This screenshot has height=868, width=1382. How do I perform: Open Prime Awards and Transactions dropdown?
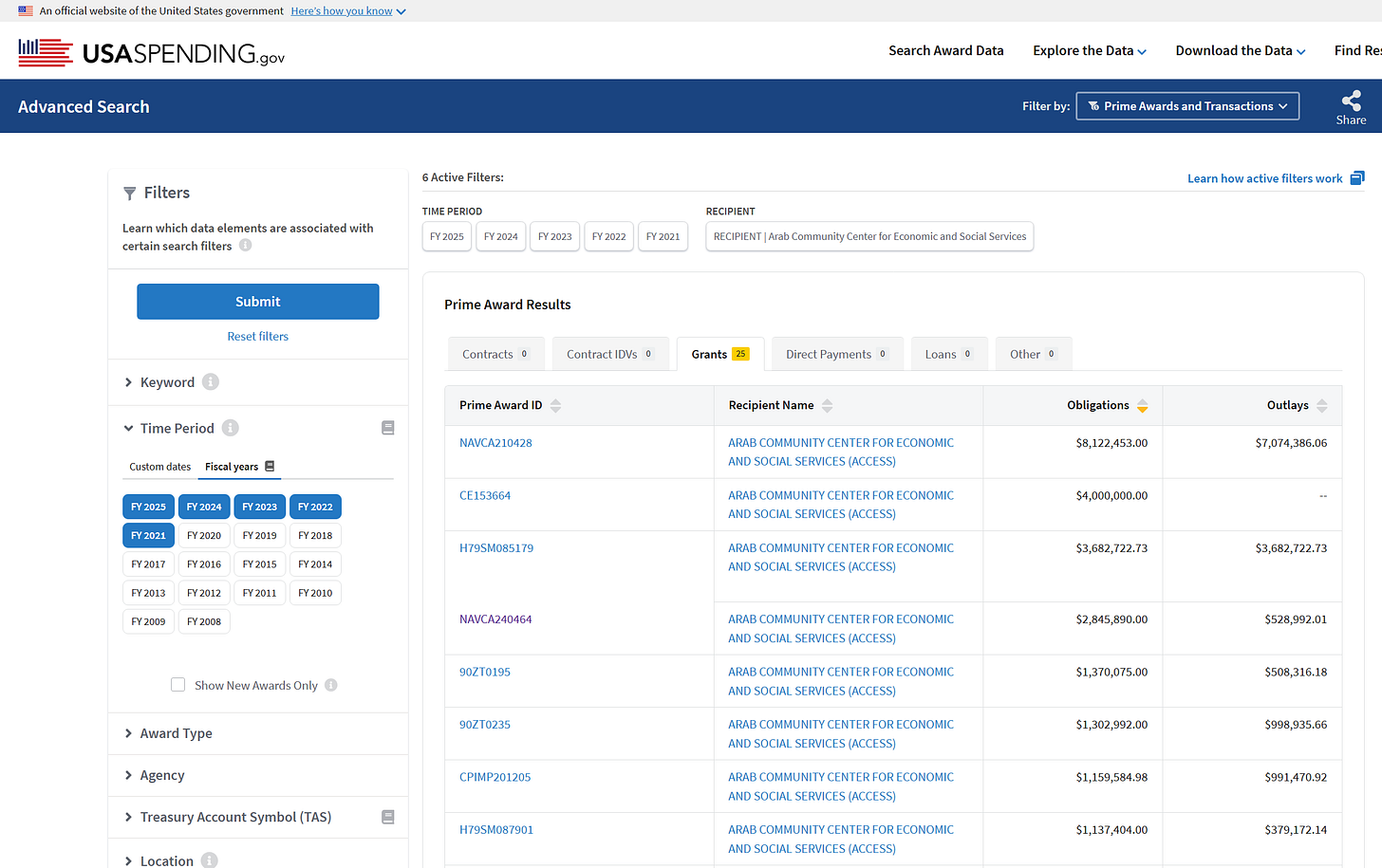click(1187, 106)
